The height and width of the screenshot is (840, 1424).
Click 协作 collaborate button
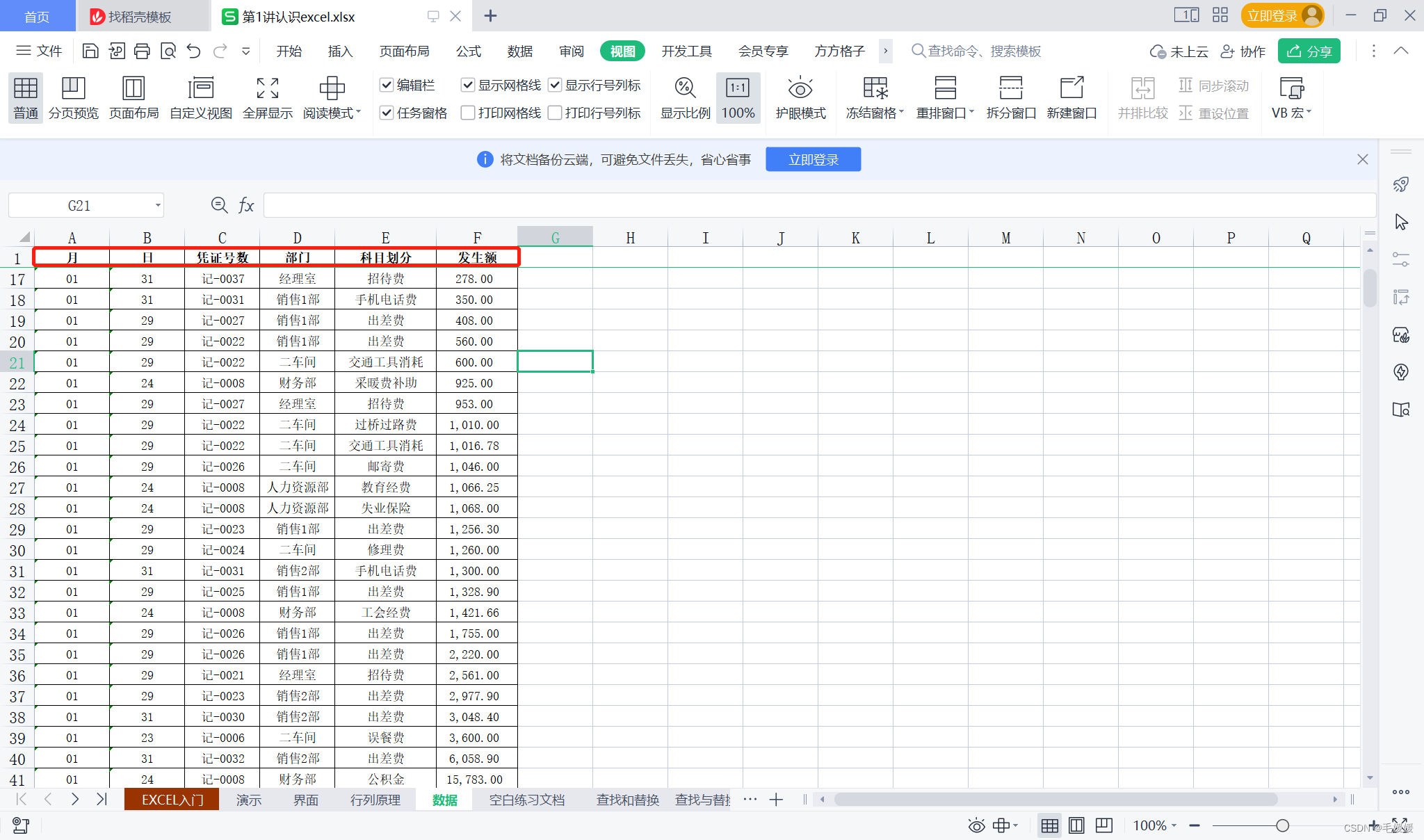(x=1243, y=51)
